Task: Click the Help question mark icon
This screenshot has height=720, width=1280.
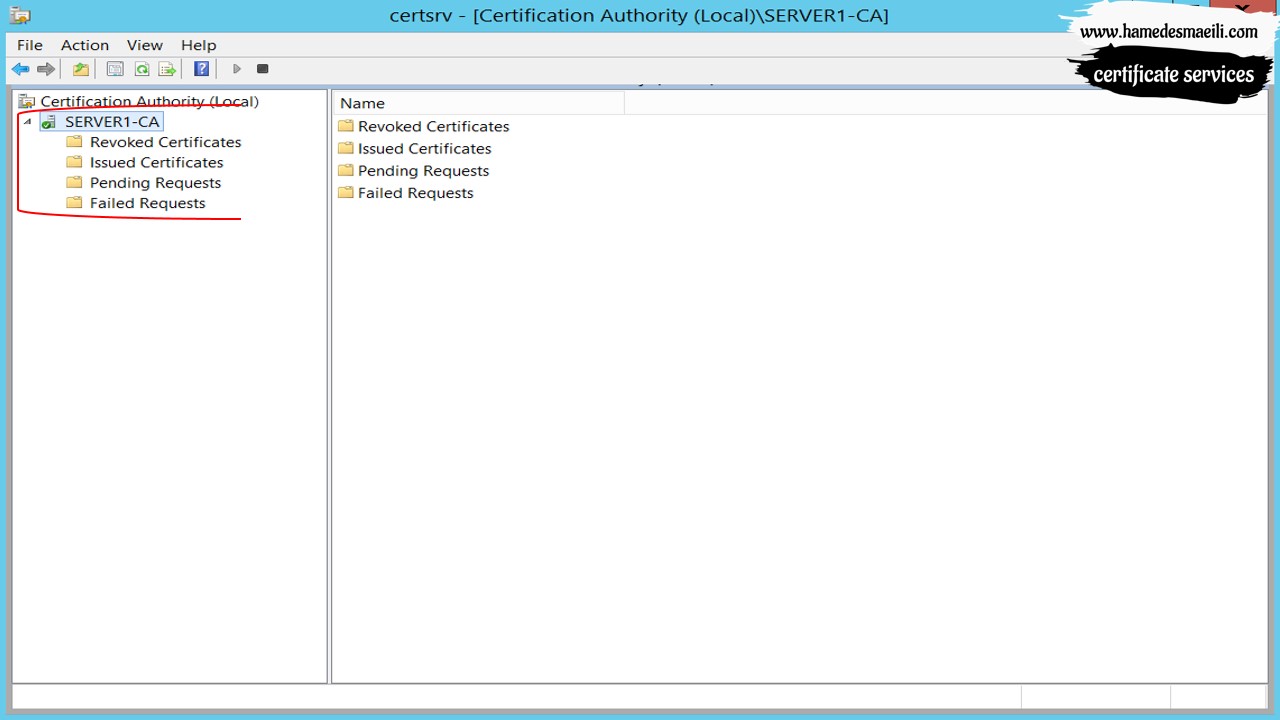Action: tap(202, 69)
